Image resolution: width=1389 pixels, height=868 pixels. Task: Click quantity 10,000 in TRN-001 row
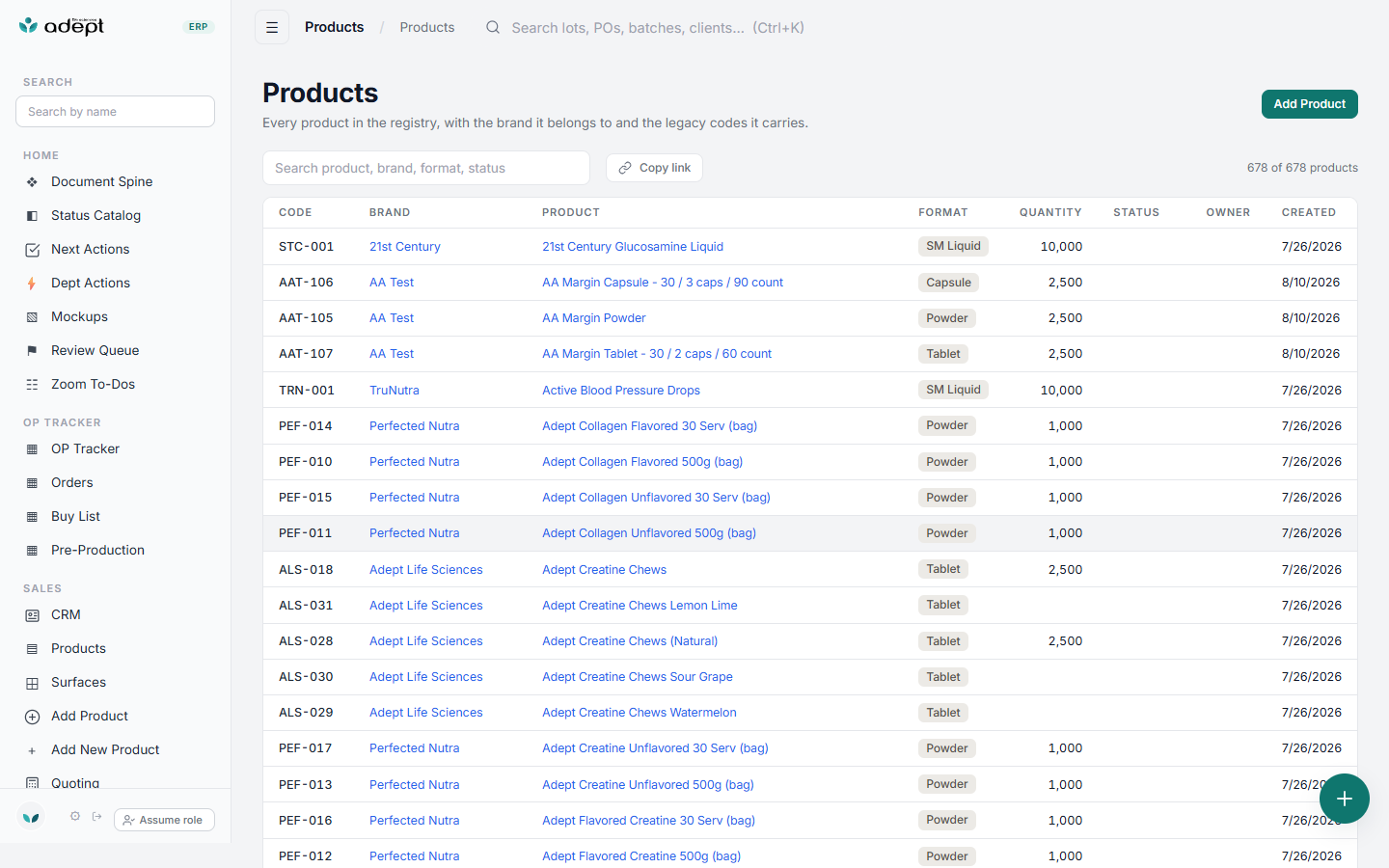tap(1061, 391)
